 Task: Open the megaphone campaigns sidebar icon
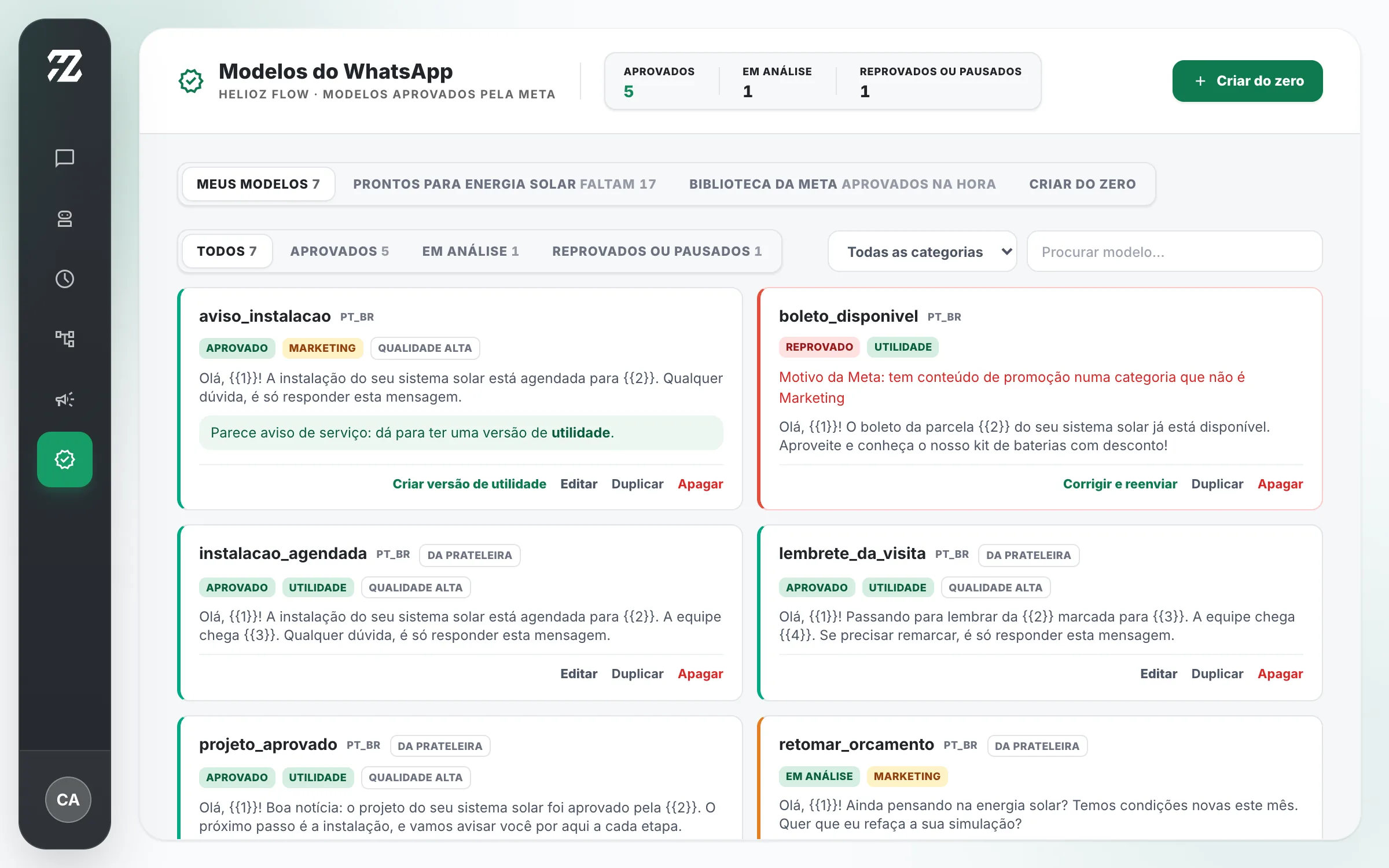(65, 399)
